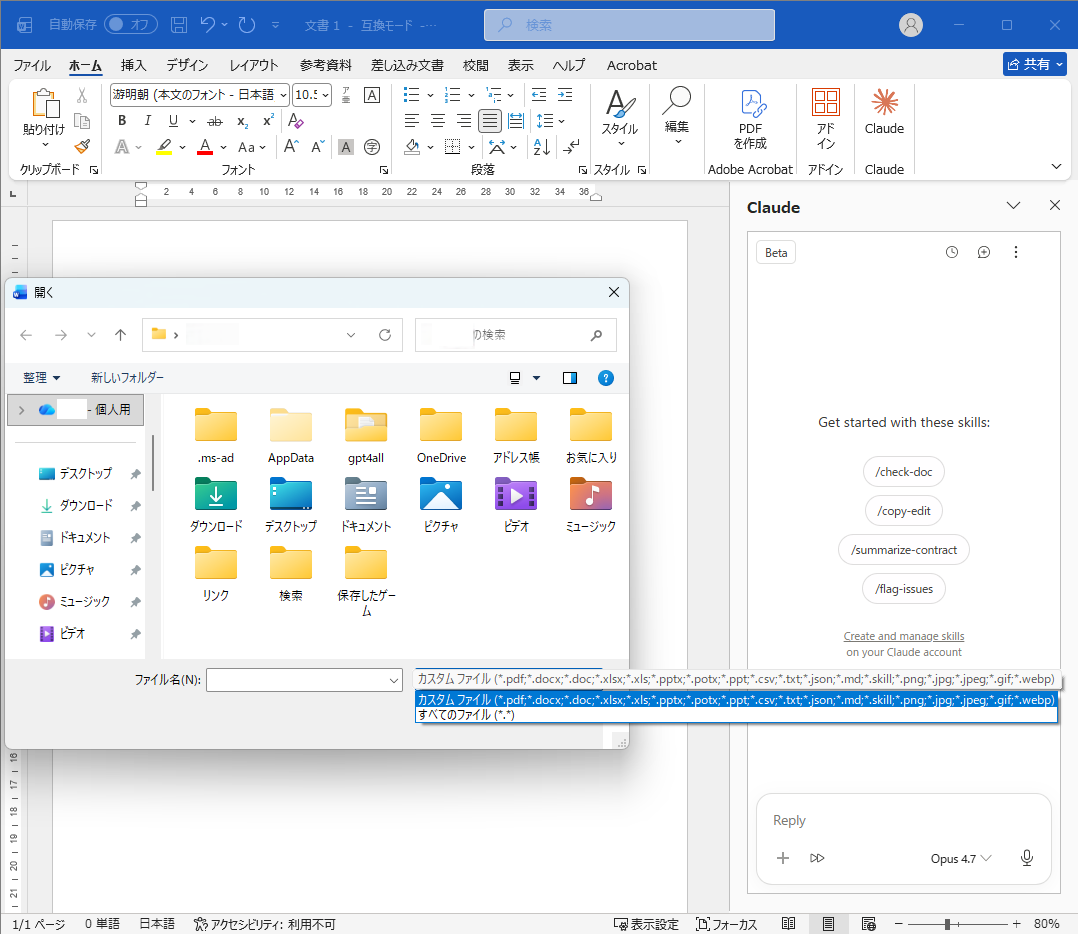Apply subscript formatting
1078x934 pixels.
[x=242, y=121]
